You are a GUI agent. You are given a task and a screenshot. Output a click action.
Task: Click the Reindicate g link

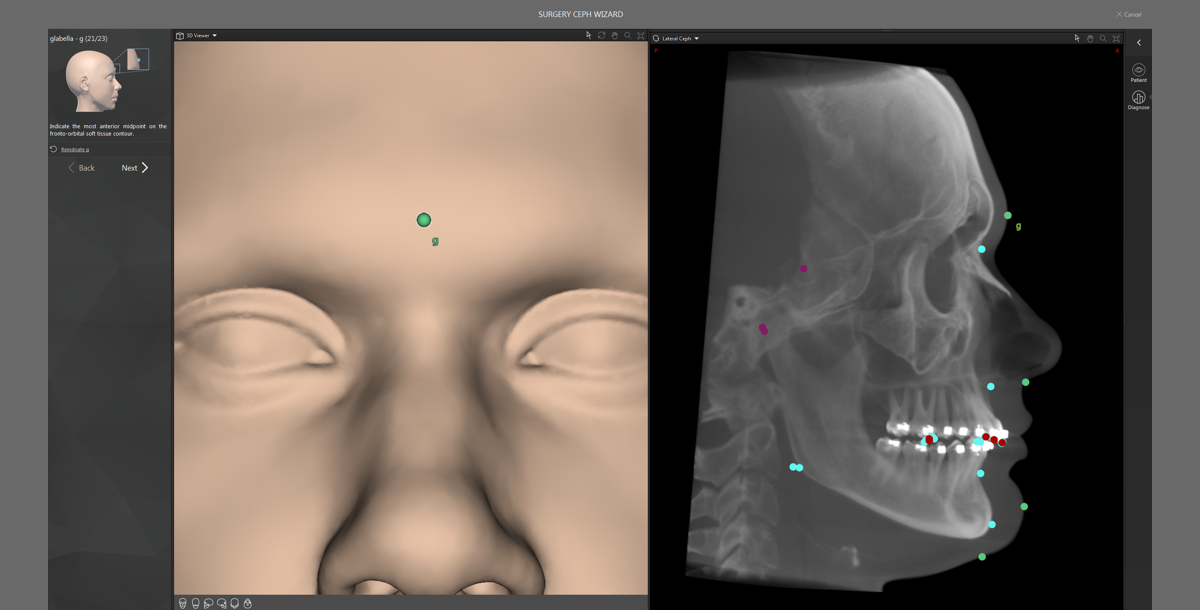pos(74,149)
